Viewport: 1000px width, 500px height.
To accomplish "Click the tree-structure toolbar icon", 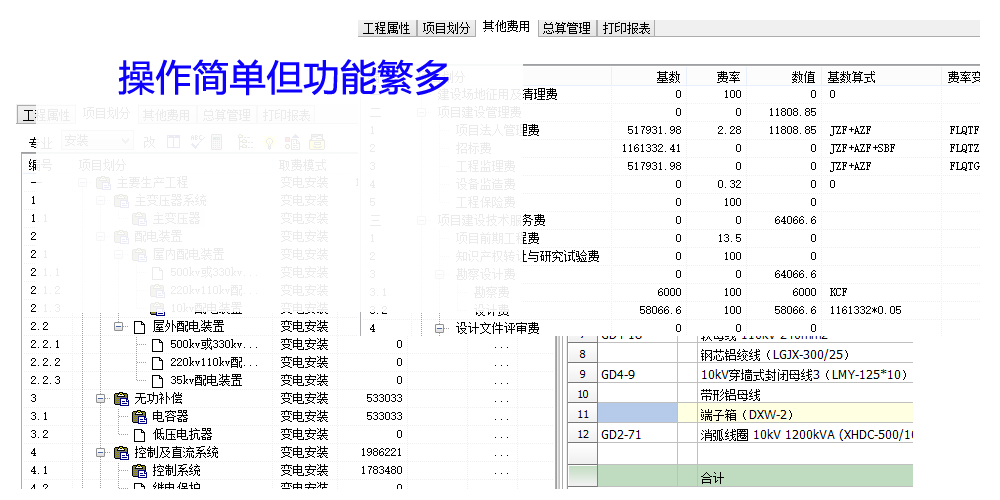I will (245, 142).
